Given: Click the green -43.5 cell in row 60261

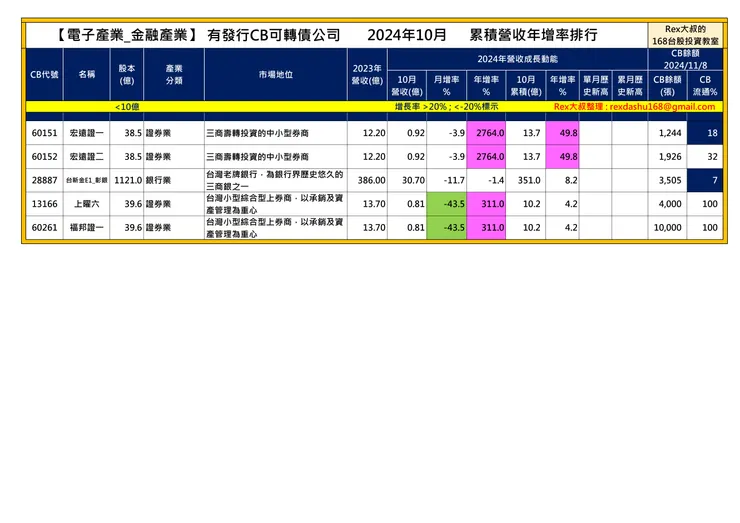Looking at the screenshot, I should [446, 228].
